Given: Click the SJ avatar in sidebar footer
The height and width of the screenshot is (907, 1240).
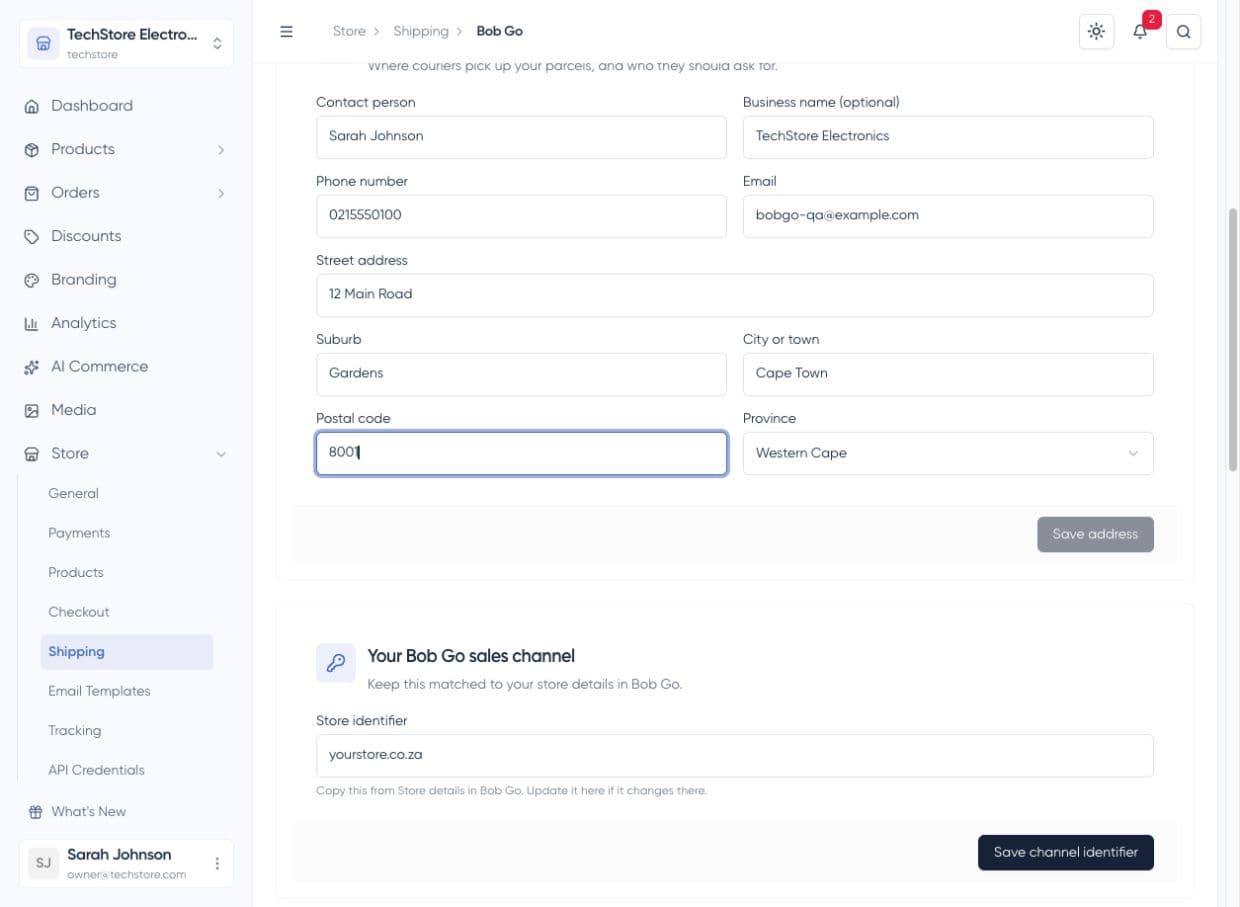Looking at the screenshot, I should pyautogui.click(x=43, y=863).
